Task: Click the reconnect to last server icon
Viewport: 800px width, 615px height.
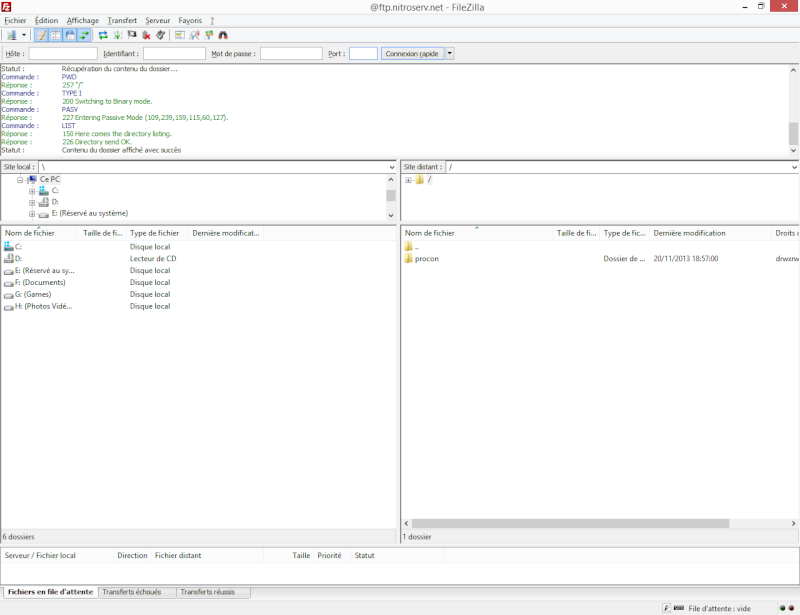Action: pos(160,35)
